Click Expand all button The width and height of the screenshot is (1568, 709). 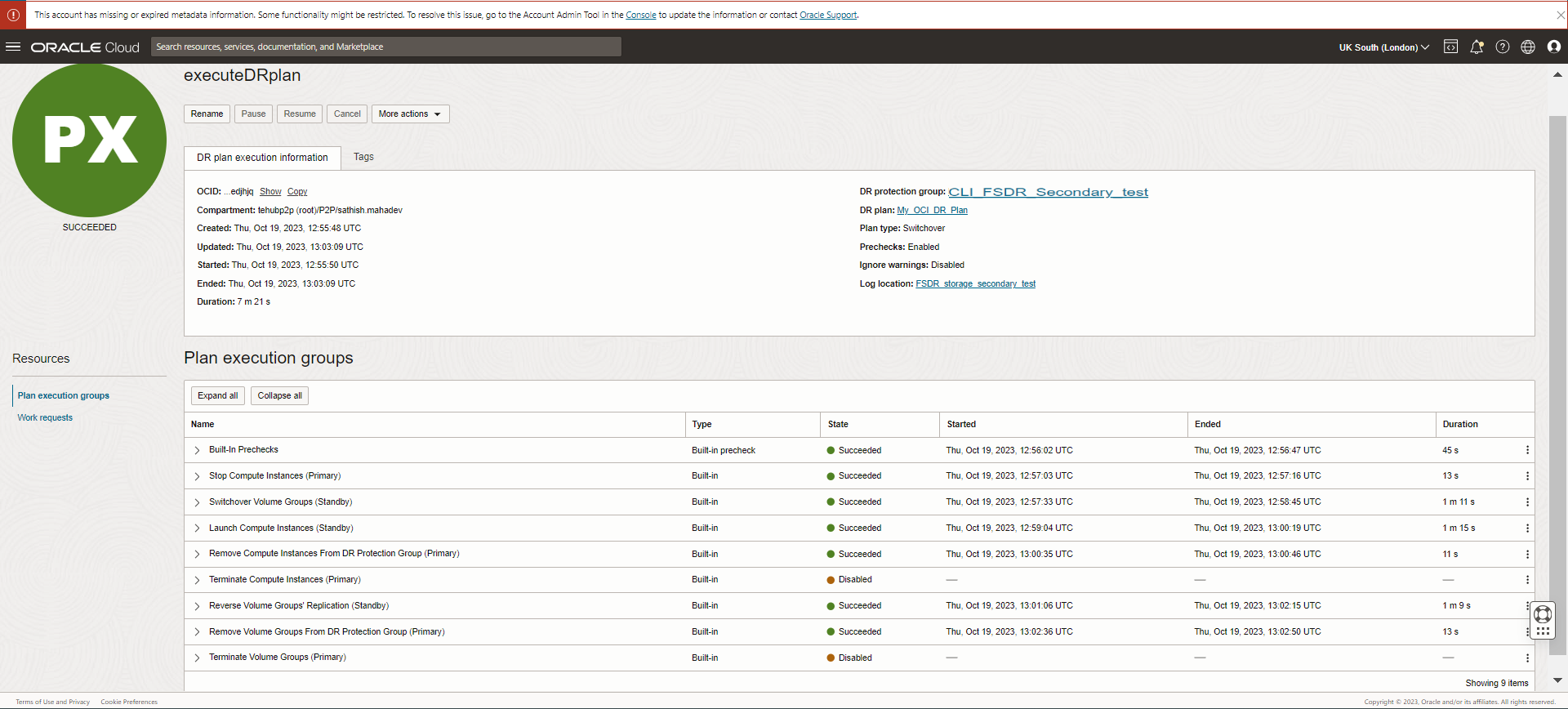pos(218,395)
